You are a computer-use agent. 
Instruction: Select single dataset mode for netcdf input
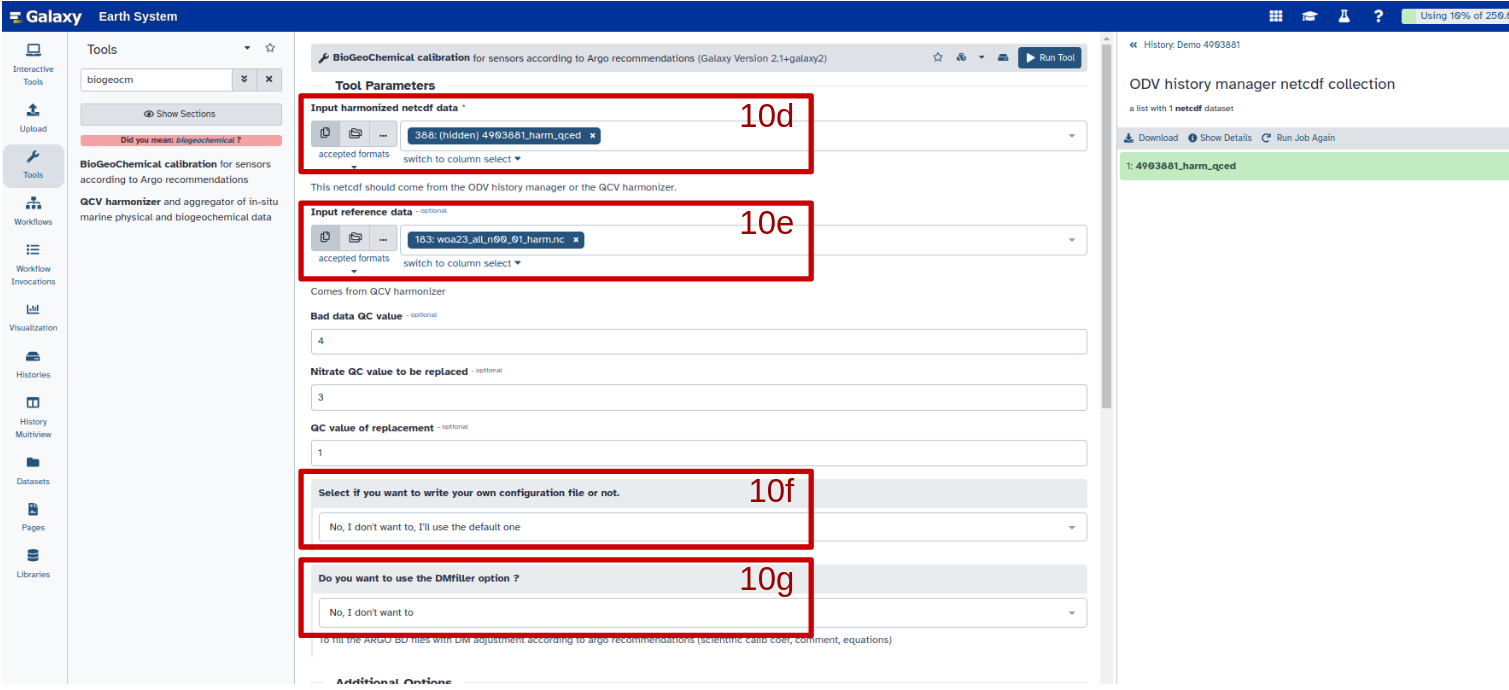pos(325,134)
